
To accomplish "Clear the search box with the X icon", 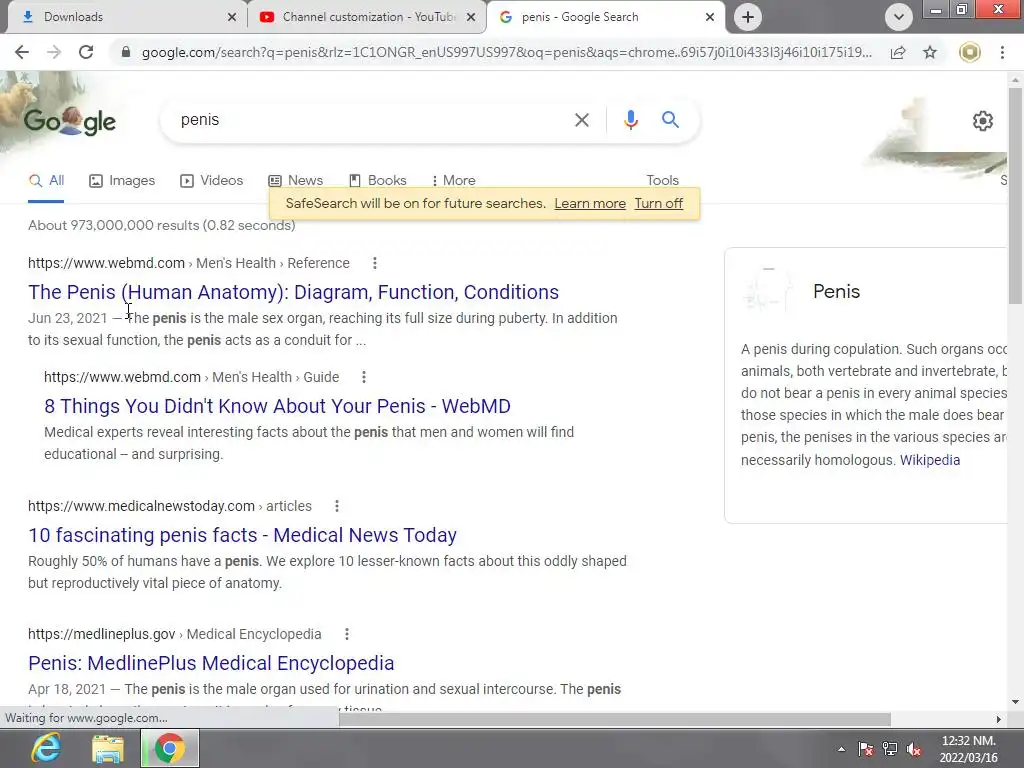I will click(x=581, y=120).
